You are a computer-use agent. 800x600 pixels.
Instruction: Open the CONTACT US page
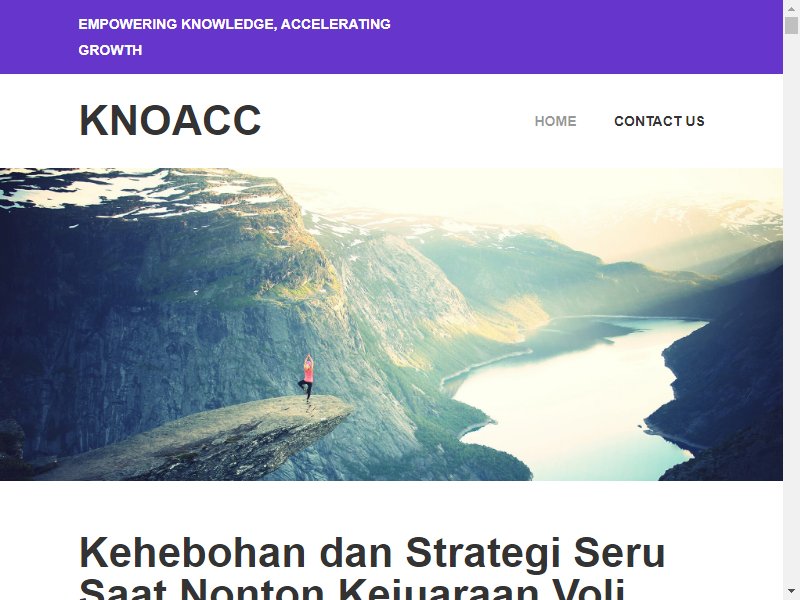(x=659, y=121)
